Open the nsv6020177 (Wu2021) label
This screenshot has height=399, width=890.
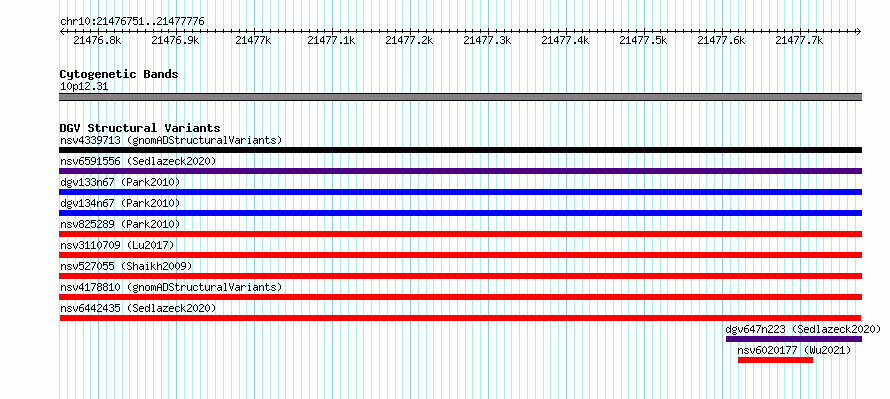(794, 350)
